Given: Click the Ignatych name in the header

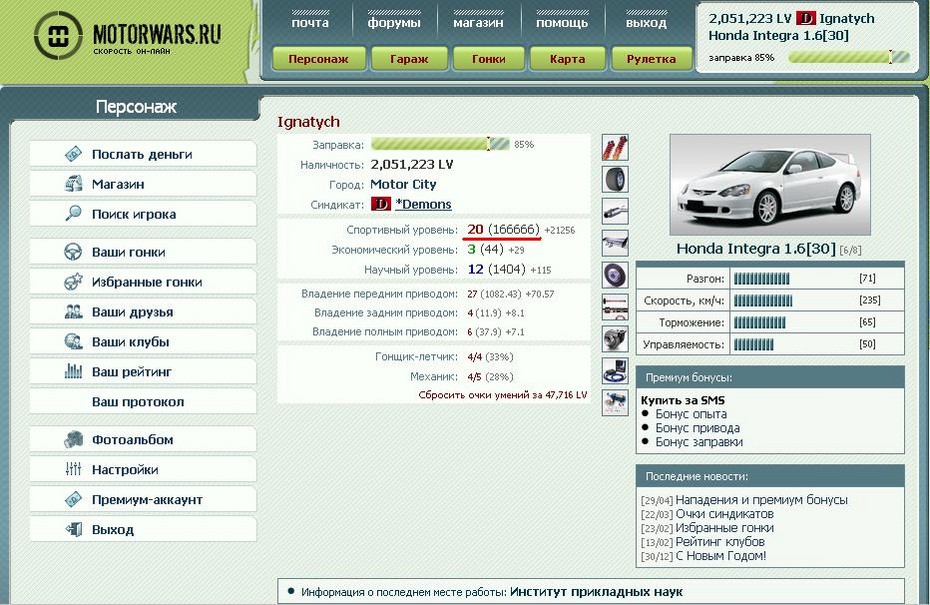Looking at the screenshot, I should coord(847,18).
